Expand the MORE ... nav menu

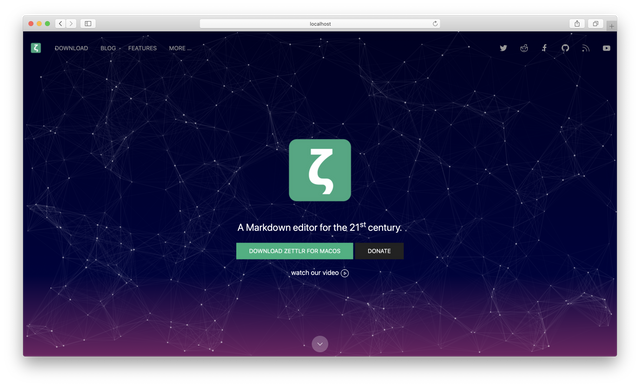(x=180, y=48)
